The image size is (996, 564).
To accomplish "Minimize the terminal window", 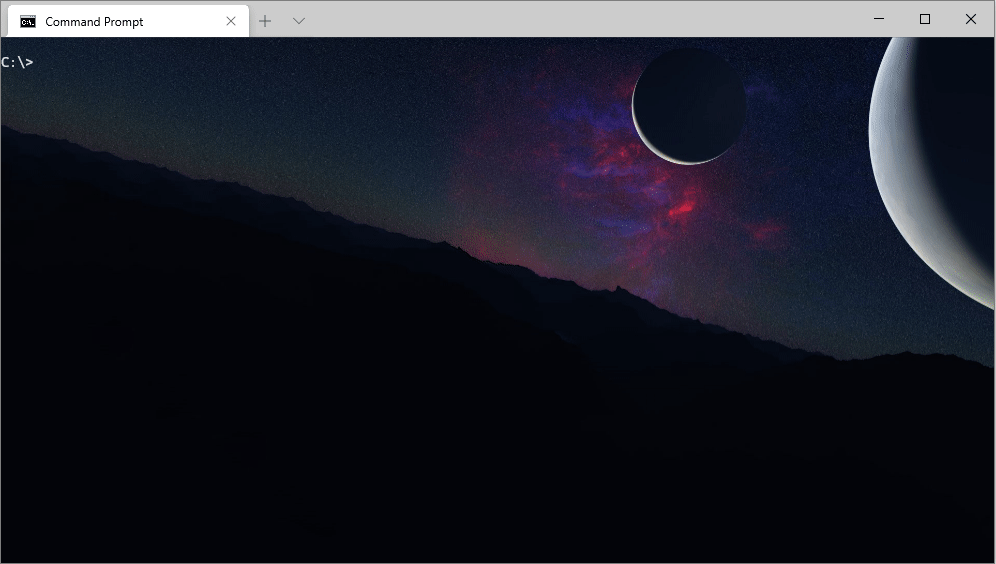I will click(879, 19).
